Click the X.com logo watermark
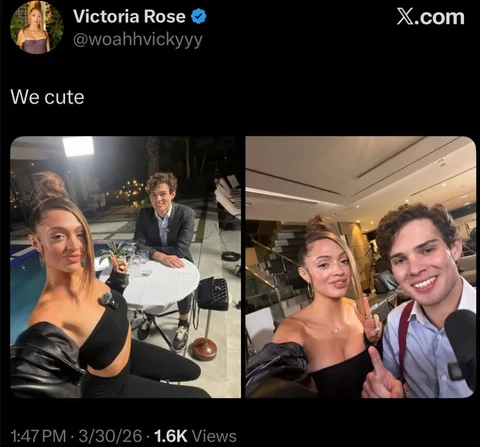 tap(430, 17)
